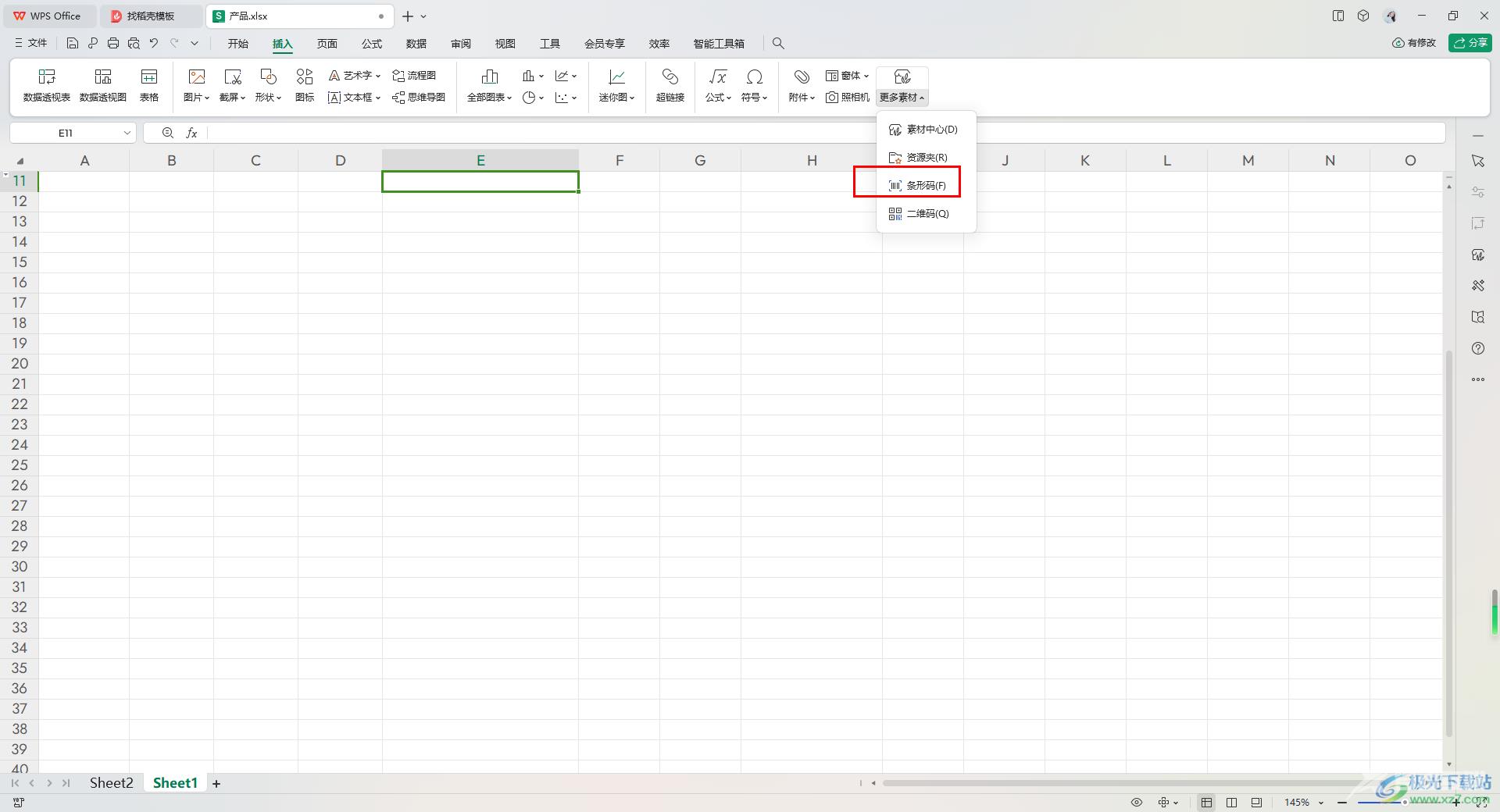Insert a mind map via 思维导图
1500x812 pixels.
coord(419,98)
